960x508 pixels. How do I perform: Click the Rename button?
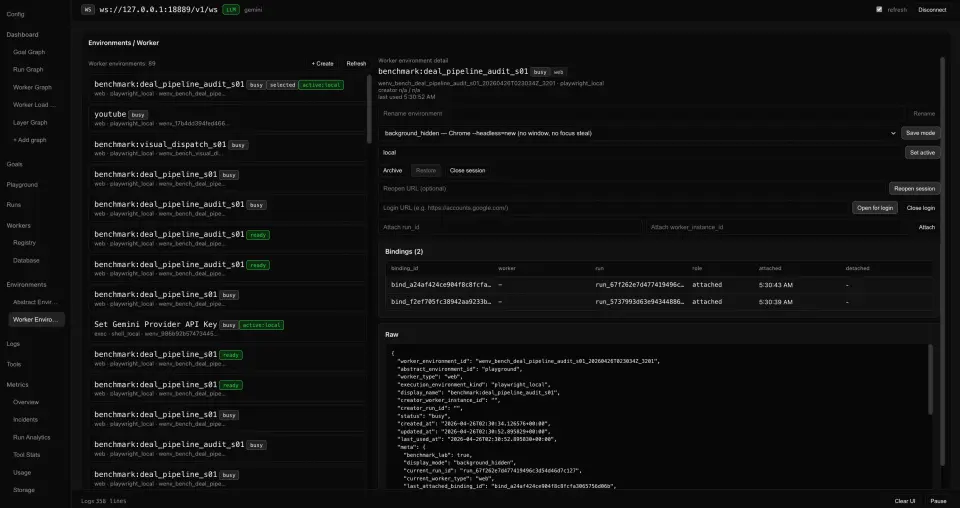924,114
